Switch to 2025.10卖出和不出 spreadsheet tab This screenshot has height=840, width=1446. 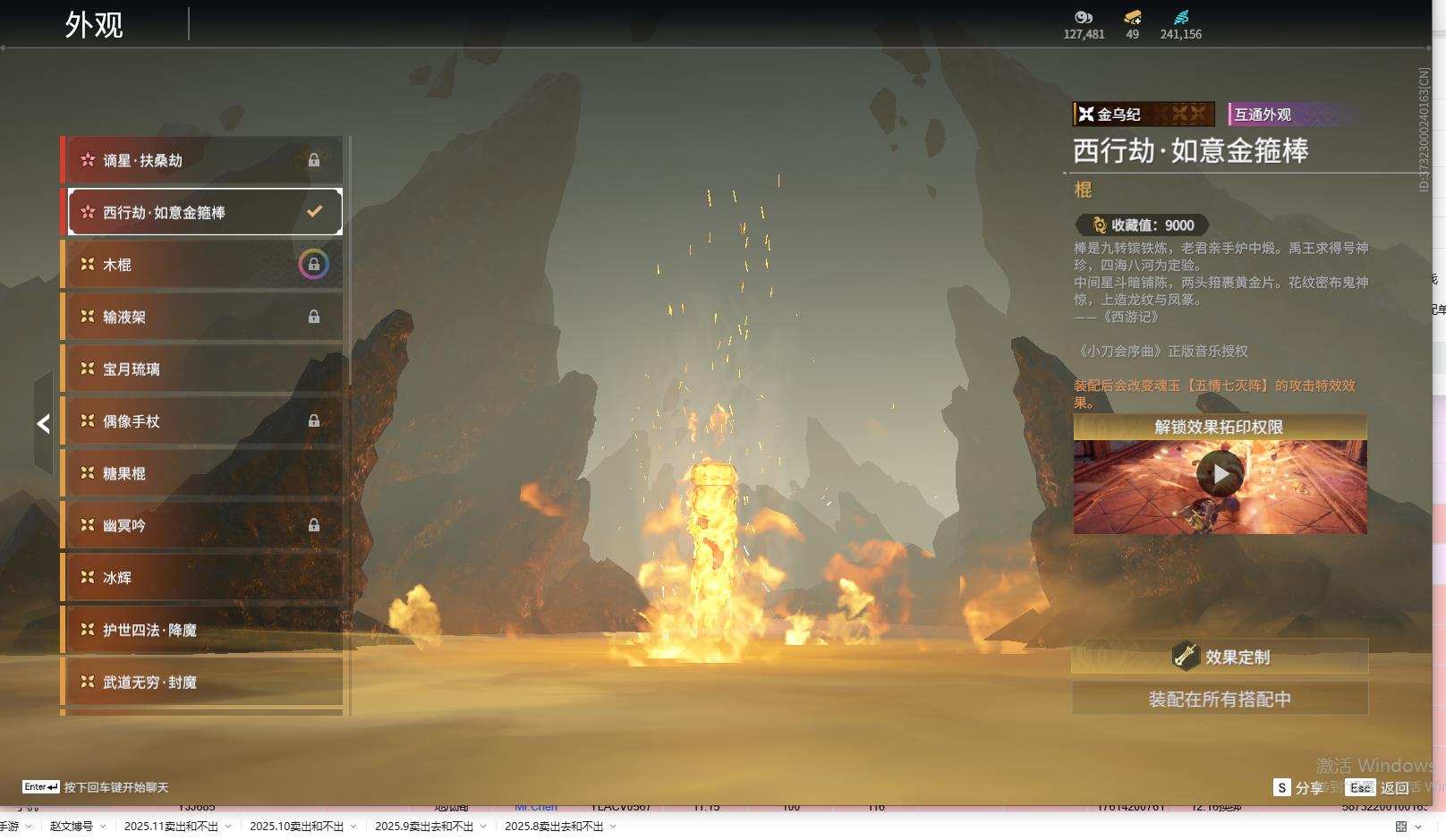296,826
